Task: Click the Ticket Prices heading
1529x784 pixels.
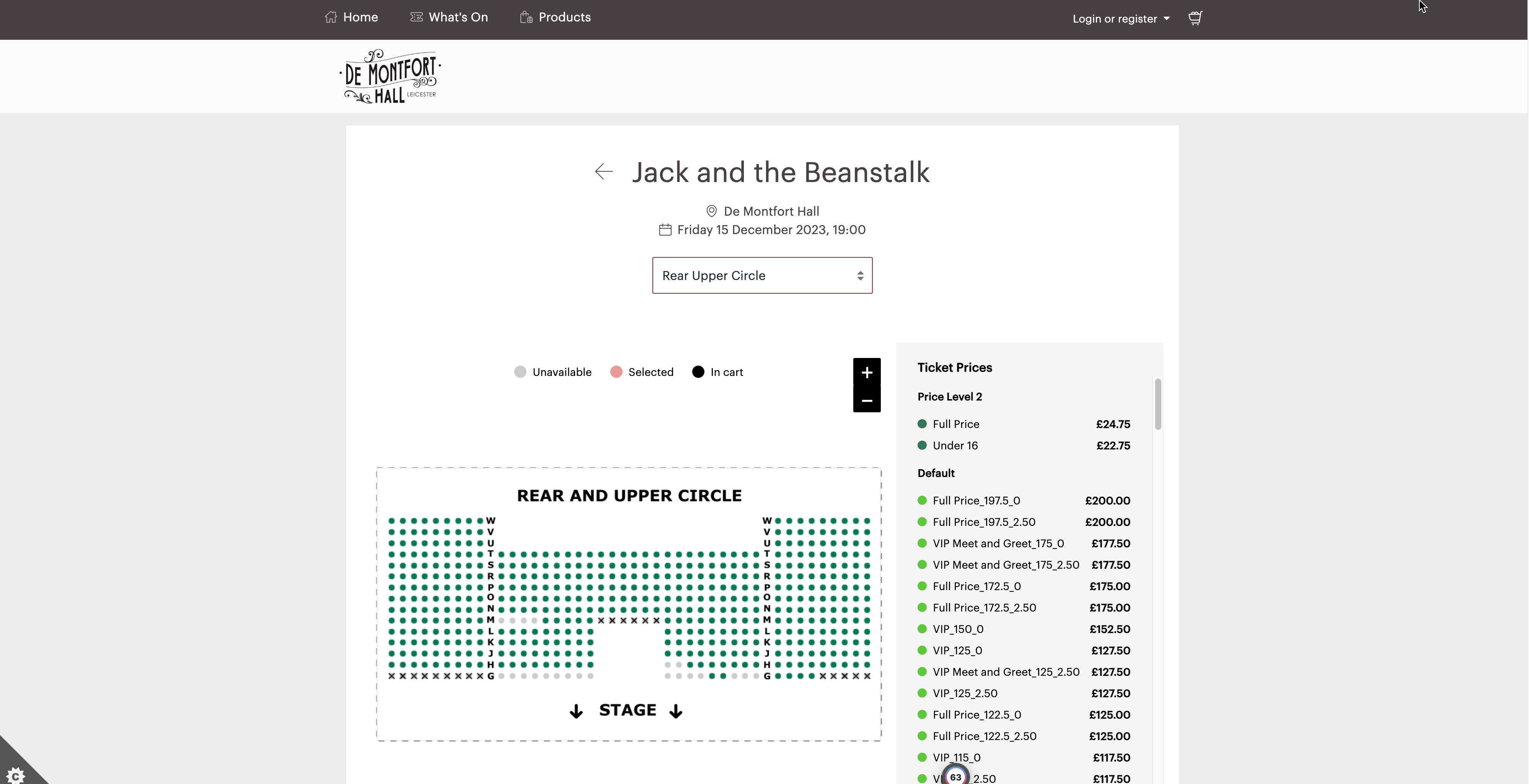Action: pyautogui.click(x=954, y=368)
